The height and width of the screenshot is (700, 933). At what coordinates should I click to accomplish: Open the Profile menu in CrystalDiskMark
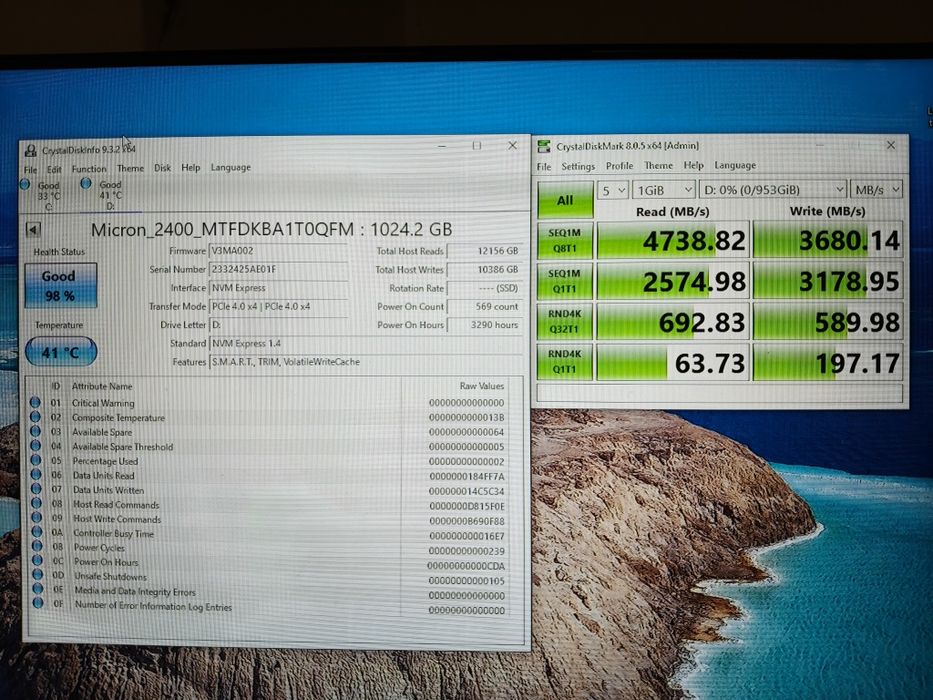tap(619, 165)
